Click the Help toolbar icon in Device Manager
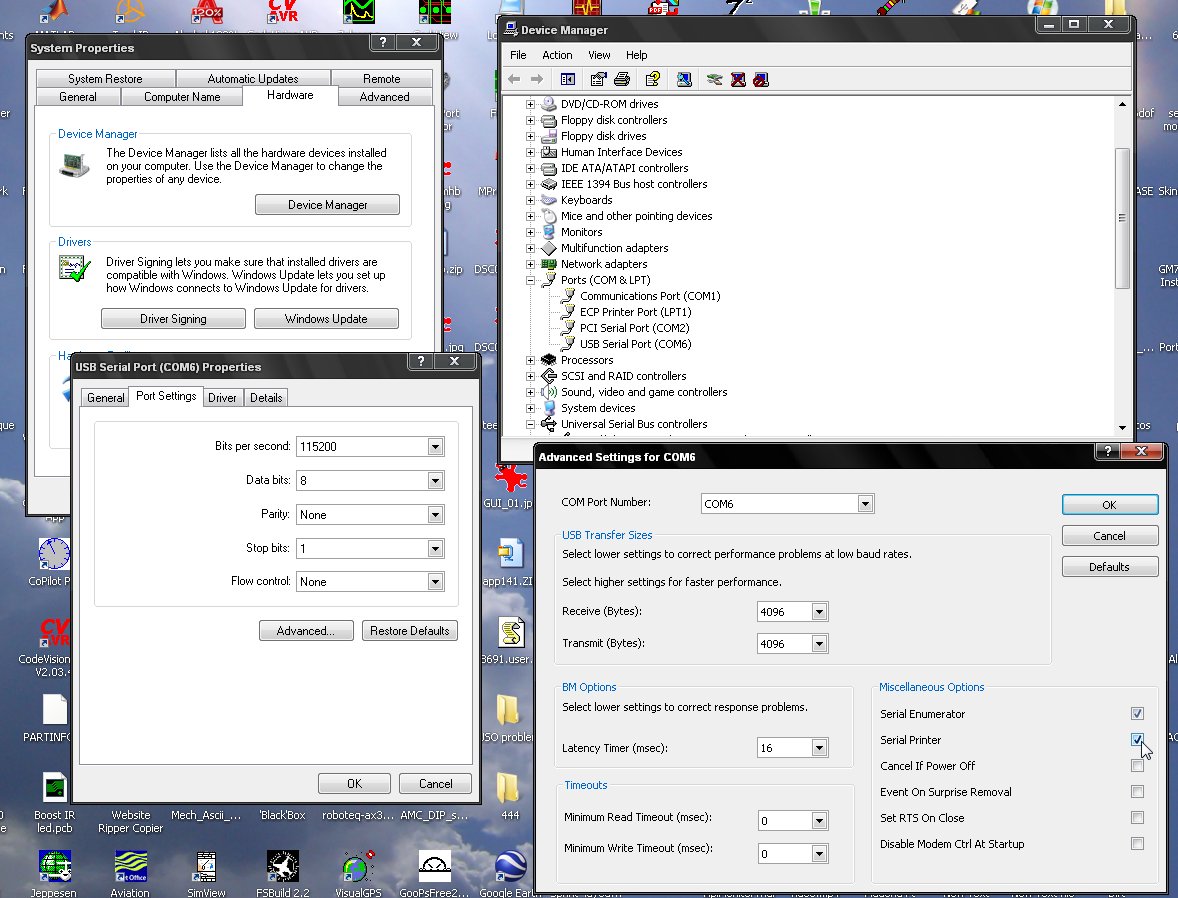The image size is (1178, 898). [x=652, y=79]
